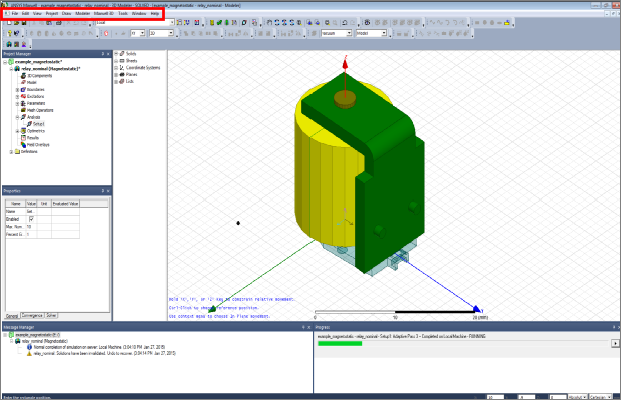622x401 pixels.
Task: Expand the Boundaries tree node
Action: [x=17, y=90]
